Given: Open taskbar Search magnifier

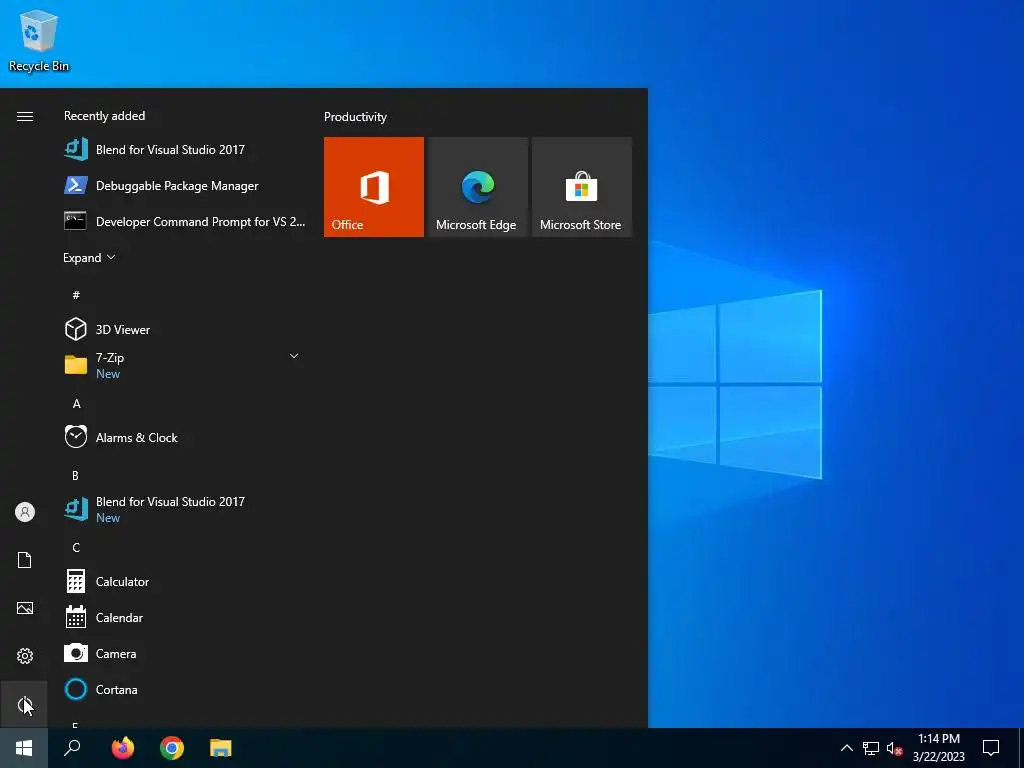Looking at the screenshot, I should (x=72, y=748).
